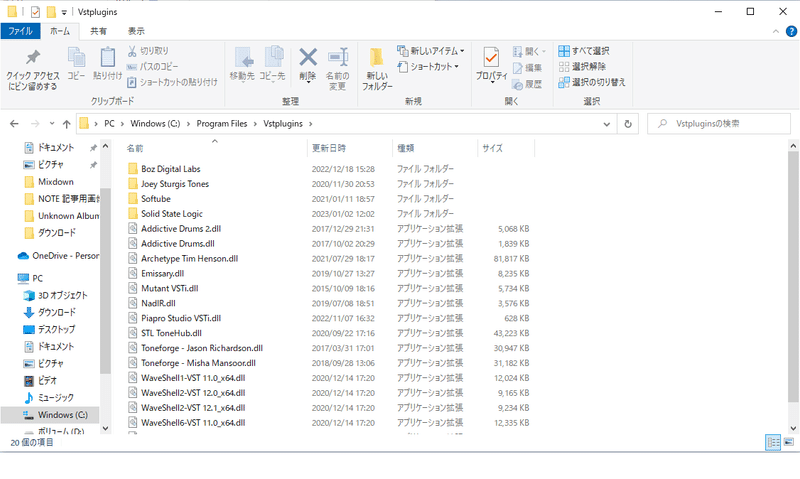
Task: Click the navigation pane scroll down arrow
Action: pos(106,428)
